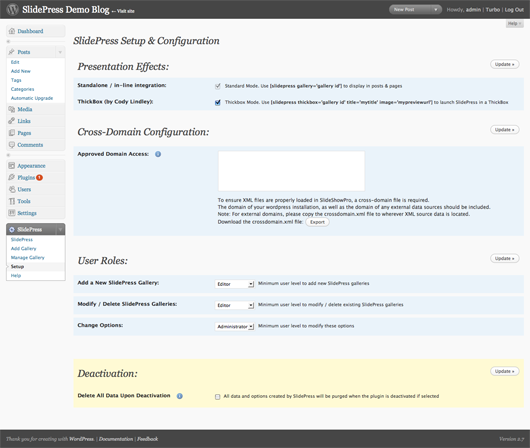Click Update button for Presentation Effects
Image resolution: width=530 pixels, height=448 pixels.
click(x=505, y=64)
